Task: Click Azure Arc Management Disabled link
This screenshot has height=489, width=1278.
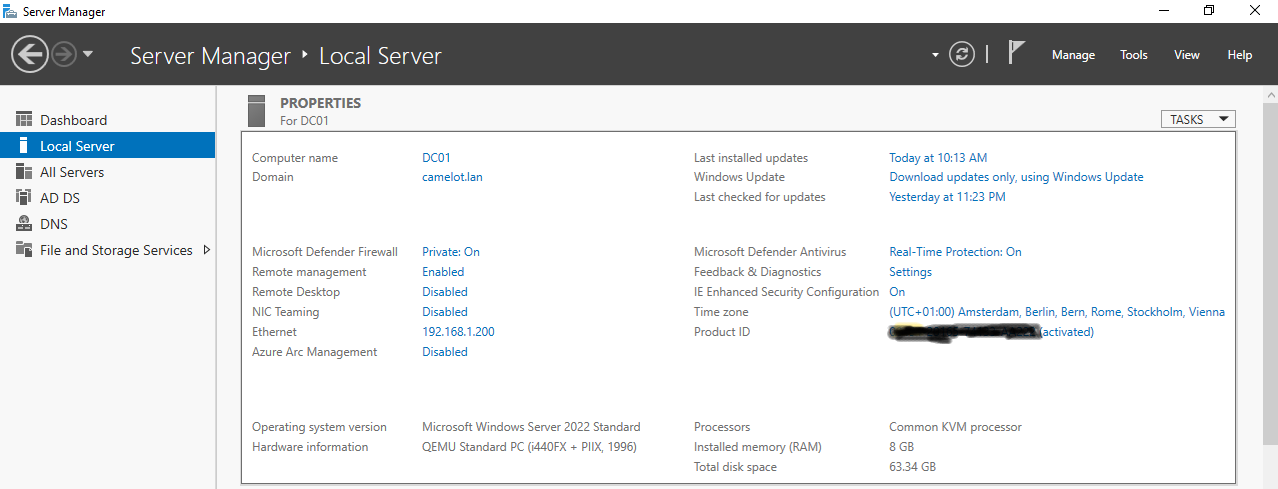Action: point(445,352)
